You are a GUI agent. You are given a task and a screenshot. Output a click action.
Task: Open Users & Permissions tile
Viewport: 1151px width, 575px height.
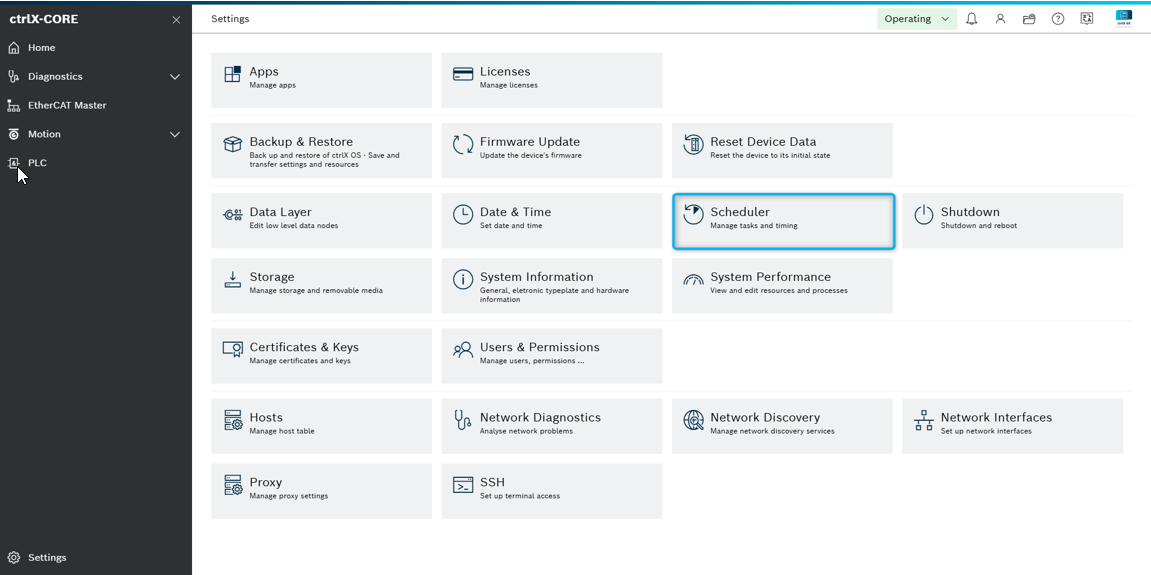[551, 355]
